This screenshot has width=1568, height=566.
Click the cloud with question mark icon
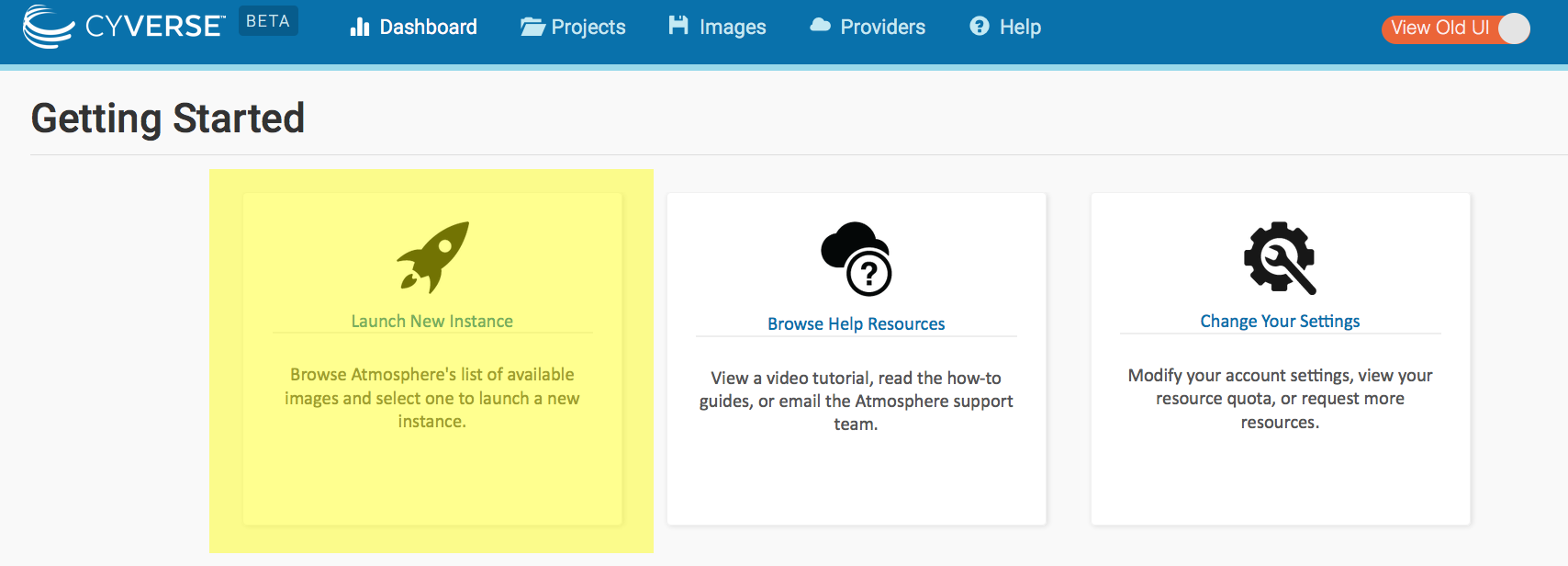[856, 259]
